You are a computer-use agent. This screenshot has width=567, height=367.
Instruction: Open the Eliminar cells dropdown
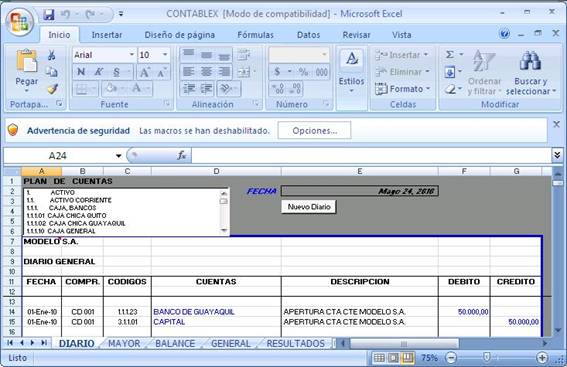click(x=403, y=72)
